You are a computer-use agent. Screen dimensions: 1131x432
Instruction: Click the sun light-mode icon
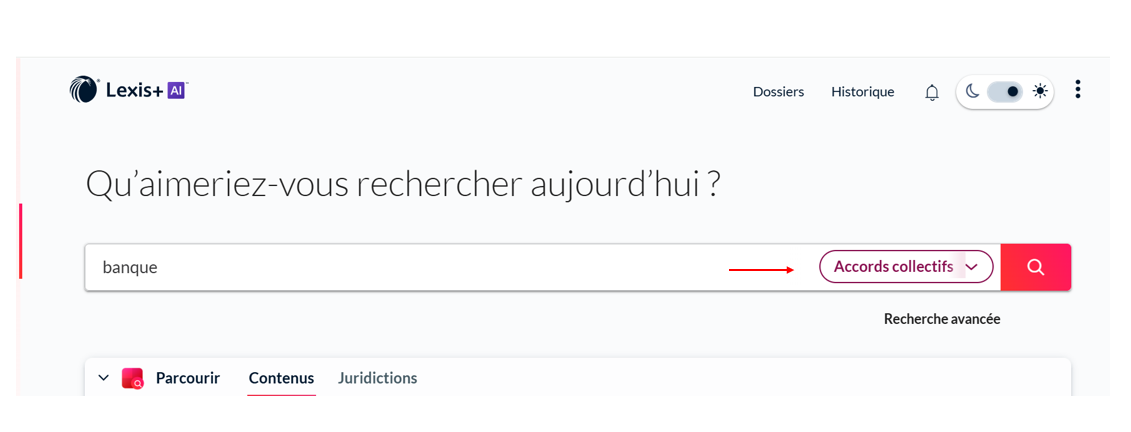[x=1040, y=92]
